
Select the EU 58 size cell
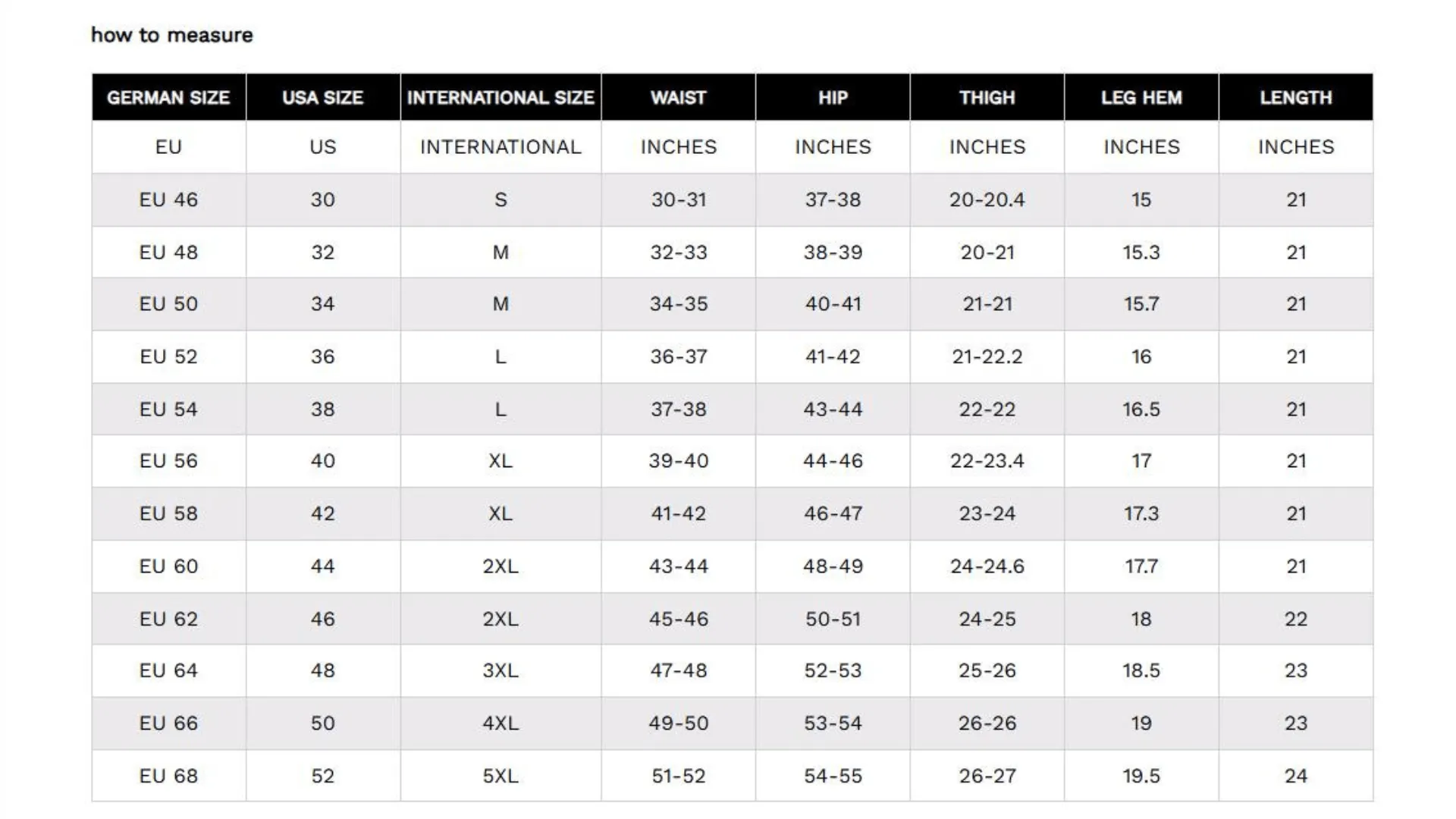tap(168, 513)
